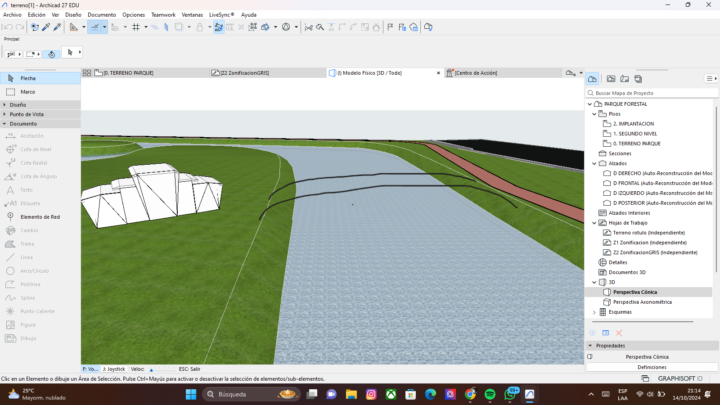
Task: Open the Teamwork menu
Action: [x=163, y=15]
